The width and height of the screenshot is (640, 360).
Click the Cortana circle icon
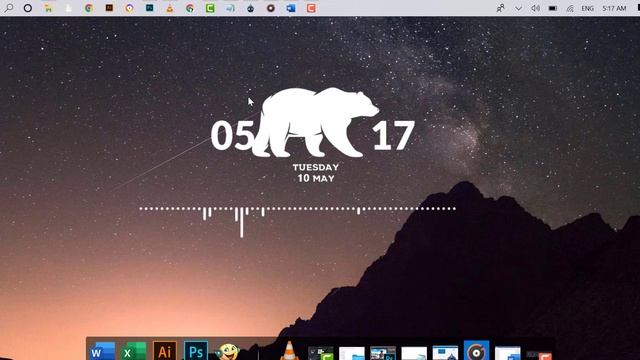(x=28, y=8)
